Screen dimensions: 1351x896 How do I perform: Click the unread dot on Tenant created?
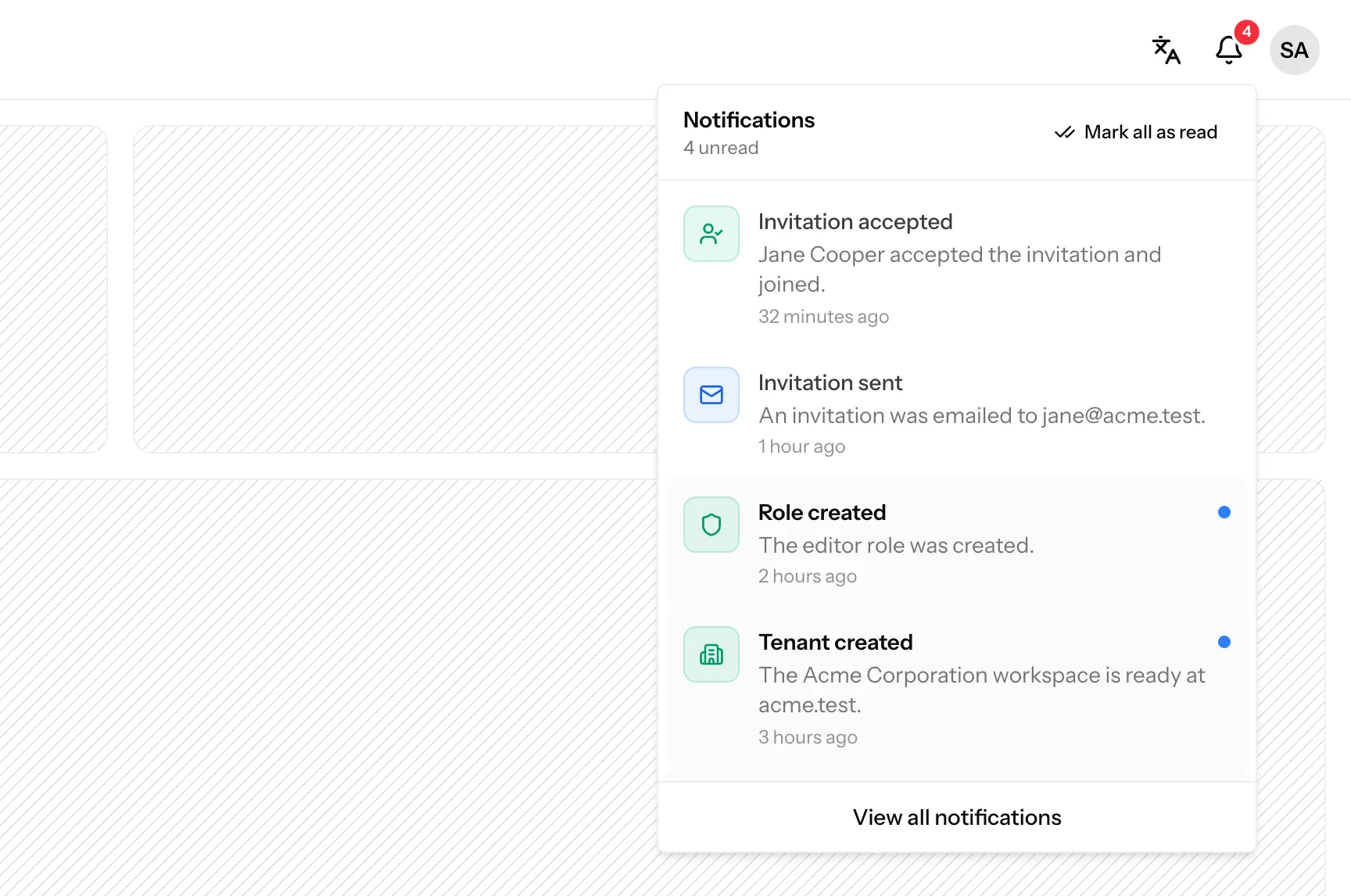pos(1224,642)
